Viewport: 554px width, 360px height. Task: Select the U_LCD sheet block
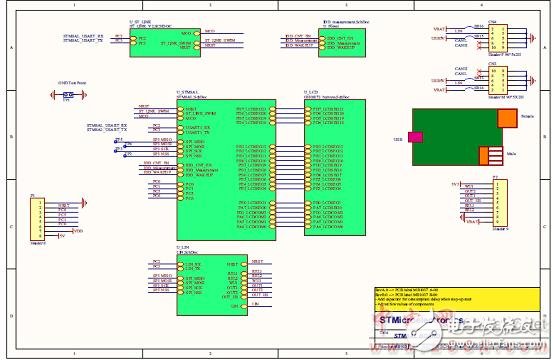pos(335,167)
